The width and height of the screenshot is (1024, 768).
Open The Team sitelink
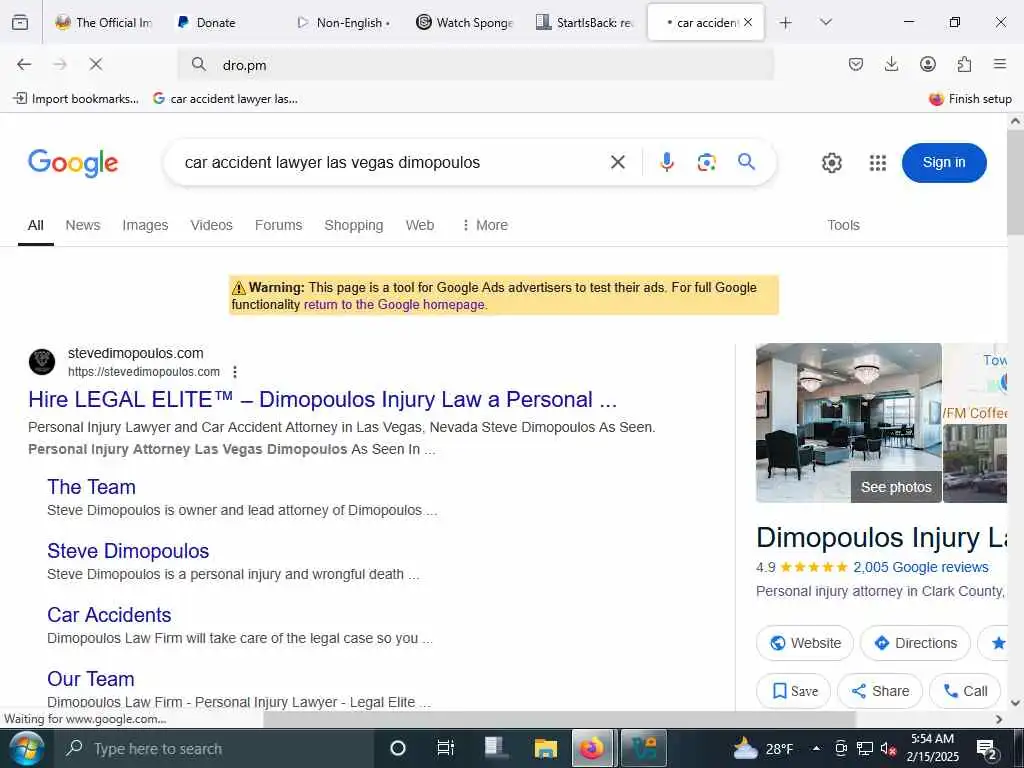coord(91,487)
